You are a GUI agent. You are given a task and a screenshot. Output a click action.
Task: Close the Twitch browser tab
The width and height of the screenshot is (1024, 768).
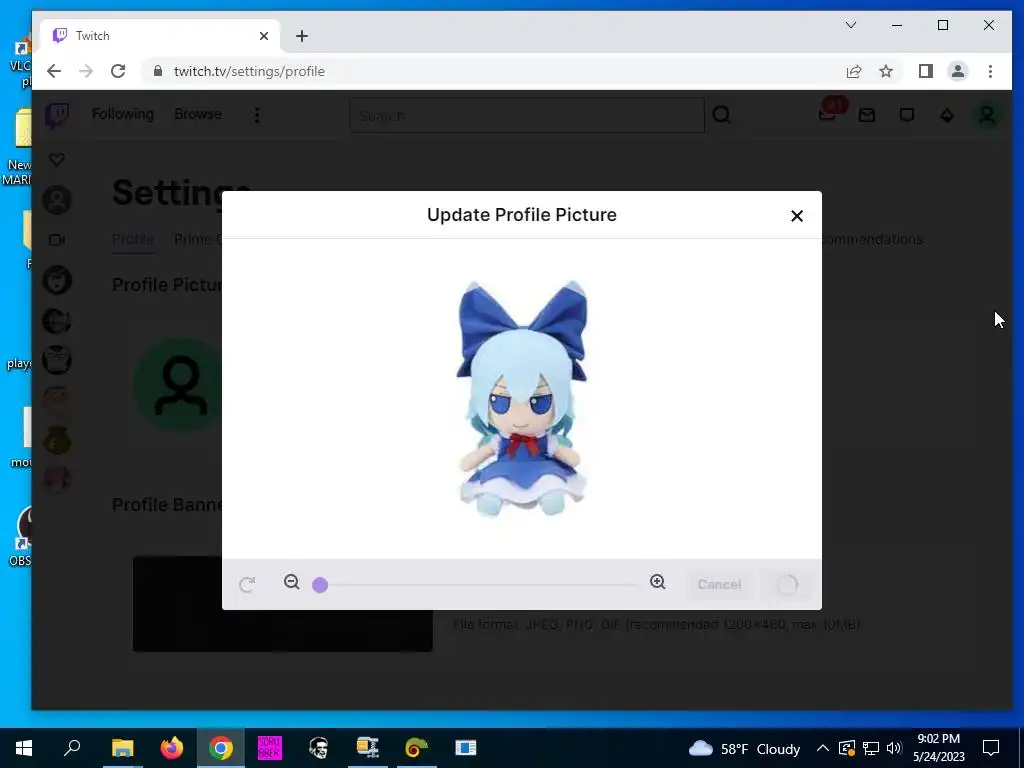(264, 36)
